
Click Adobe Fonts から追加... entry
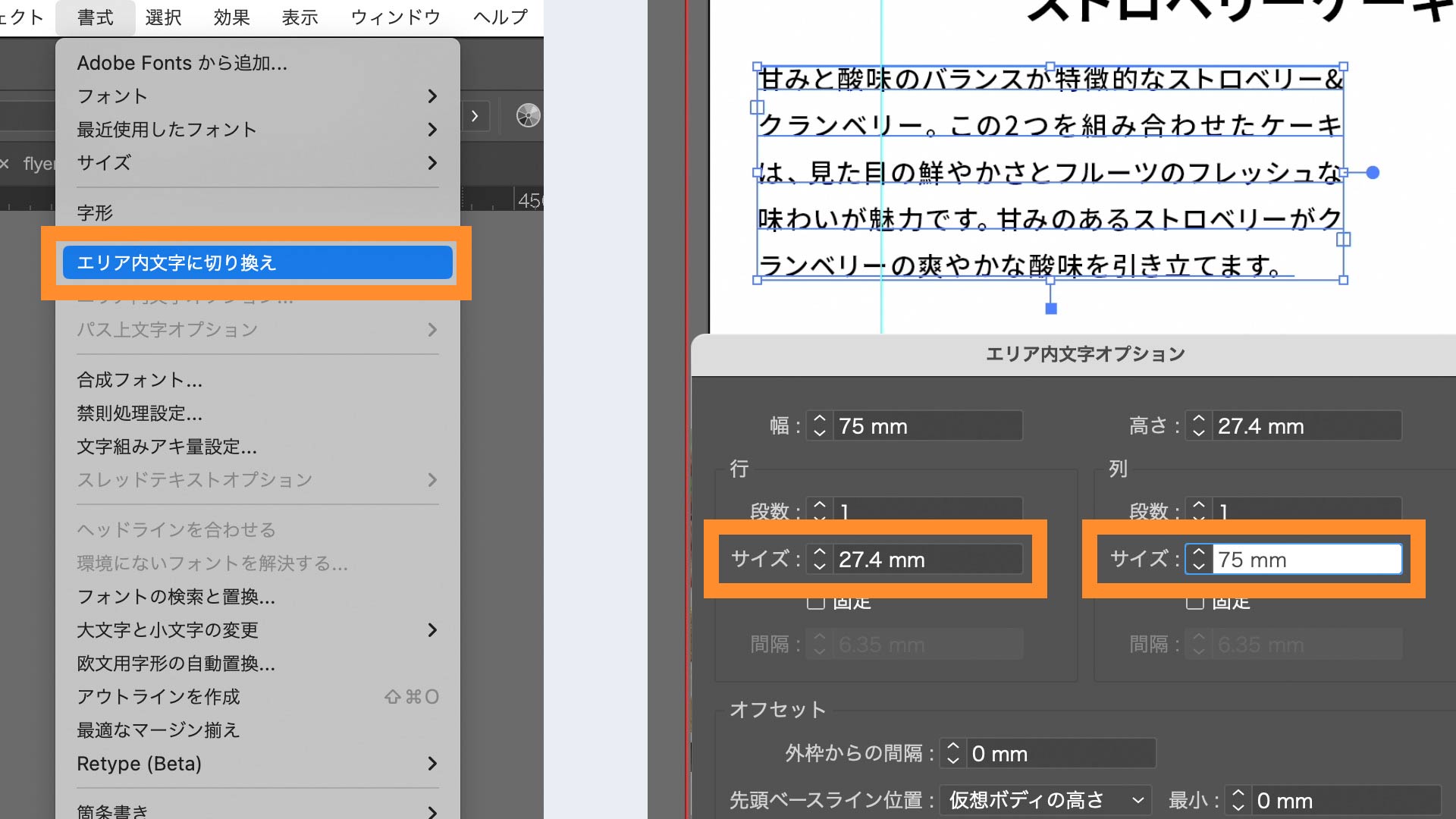182,63
